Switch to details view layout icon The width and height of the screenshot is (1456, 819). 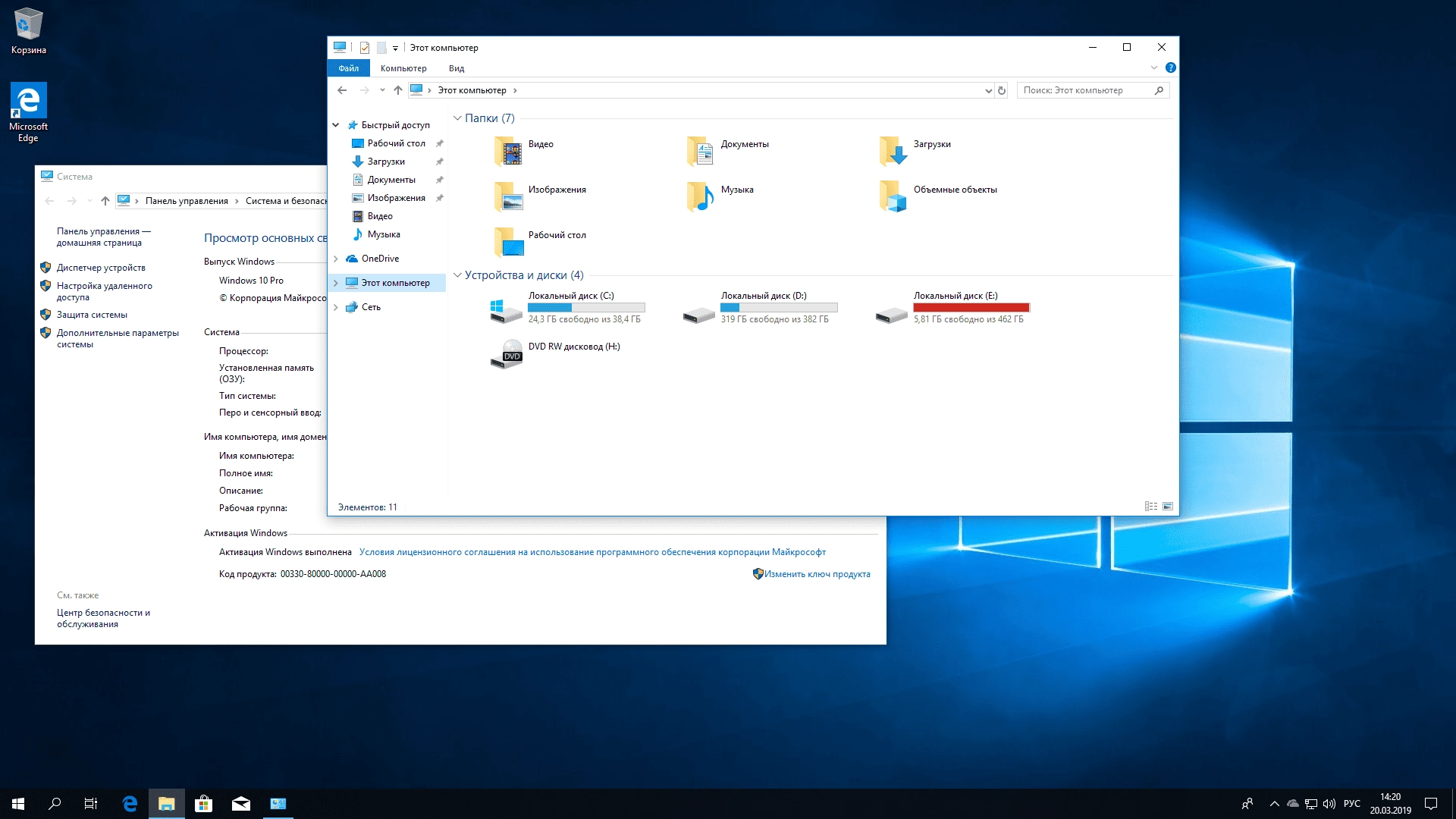[x=1151, y=507]
